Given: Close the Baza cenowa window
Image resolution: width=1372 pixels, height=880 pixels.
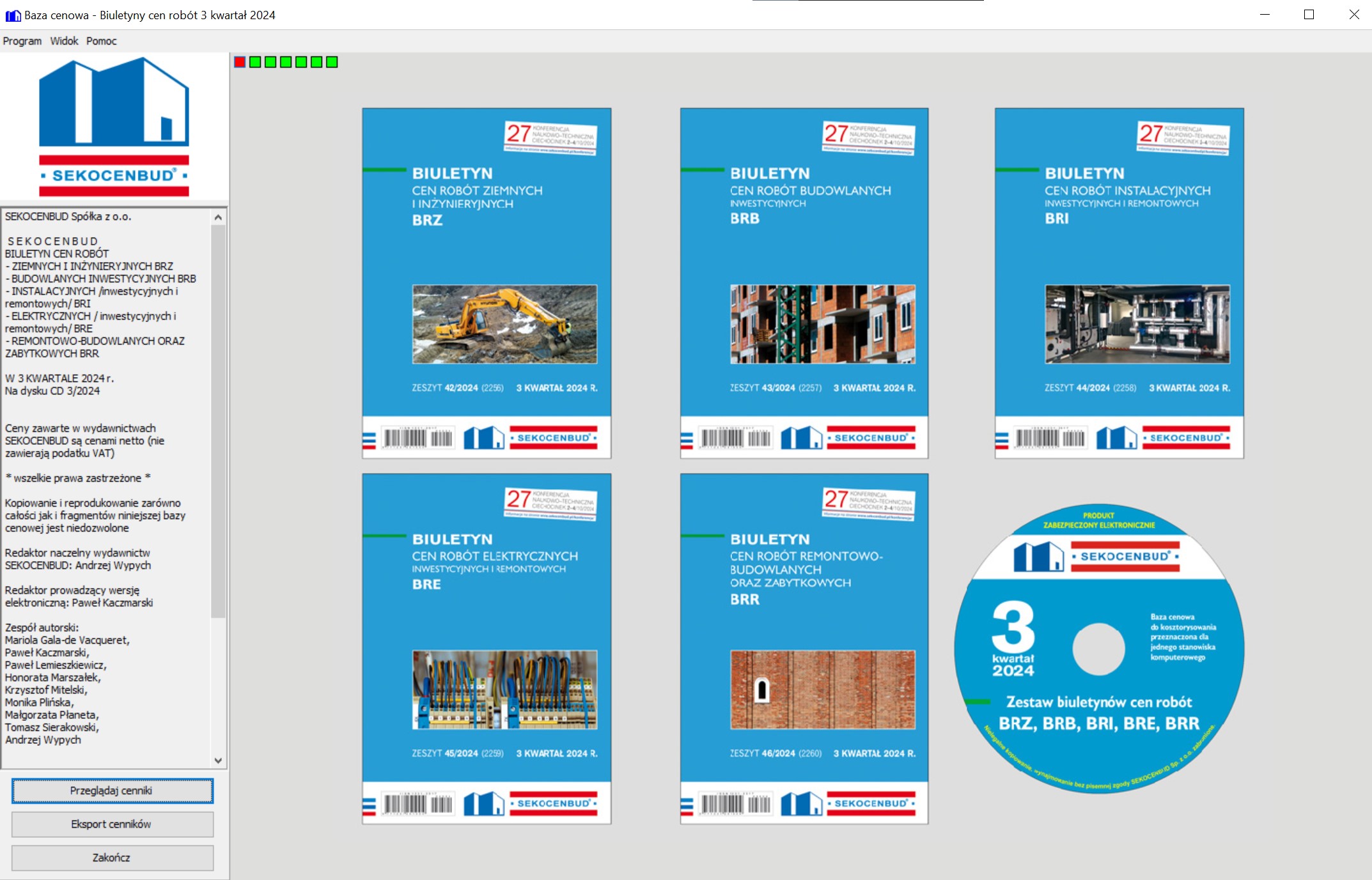Looking at the screenshot, I should (1354, 15).
